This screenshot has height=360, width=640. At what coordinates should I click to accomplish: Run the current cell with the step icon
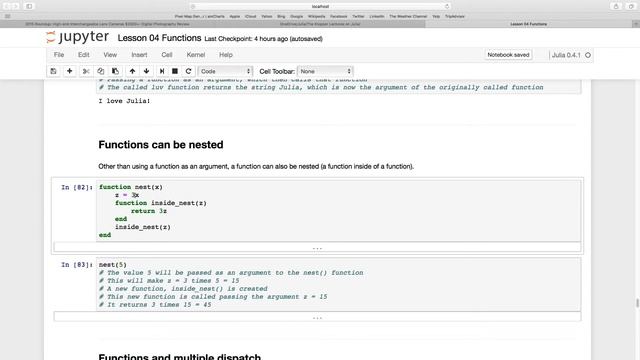162,71
